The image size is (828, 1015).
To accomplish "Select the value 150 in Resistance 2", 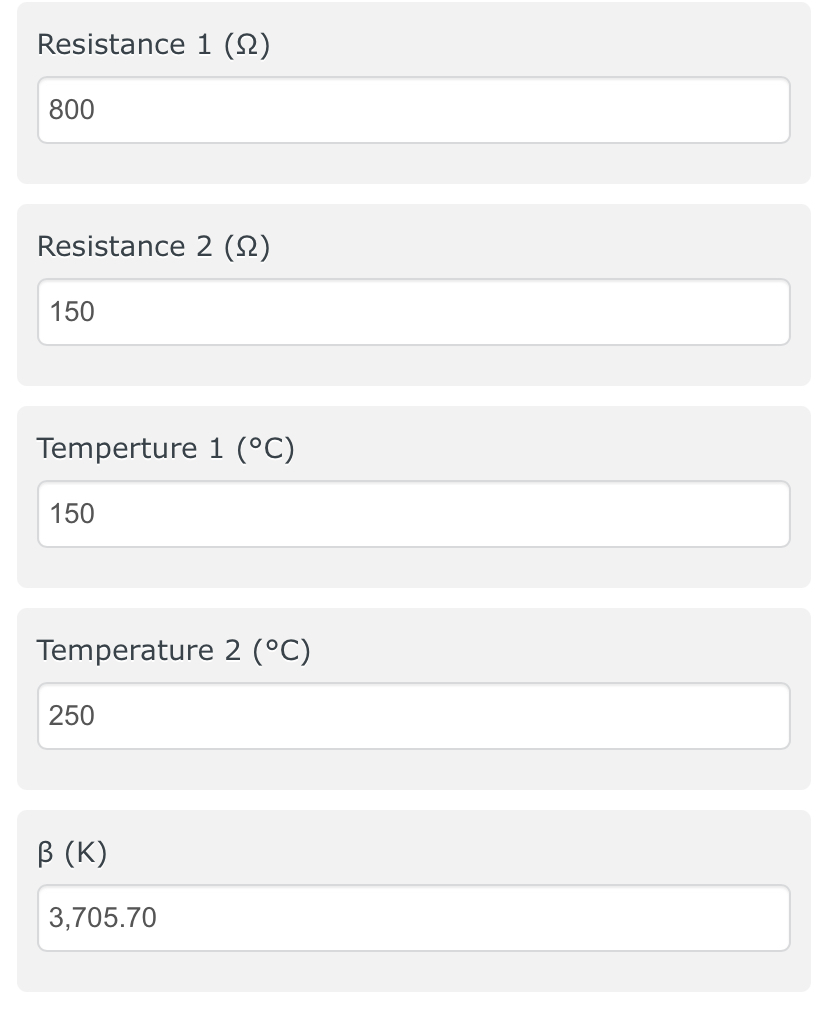I will (x=71, y=312).
